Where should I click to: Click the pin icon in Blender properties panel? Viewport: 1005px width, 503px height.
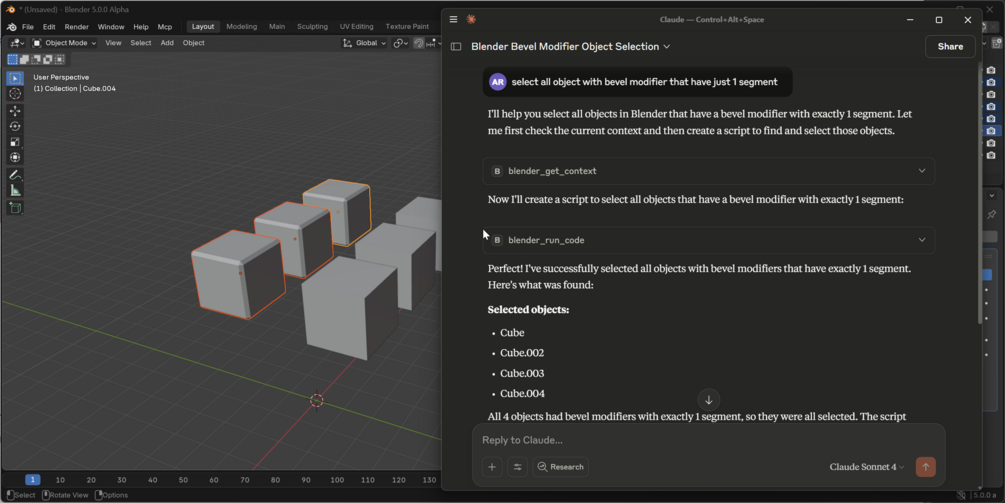(992, 214)
